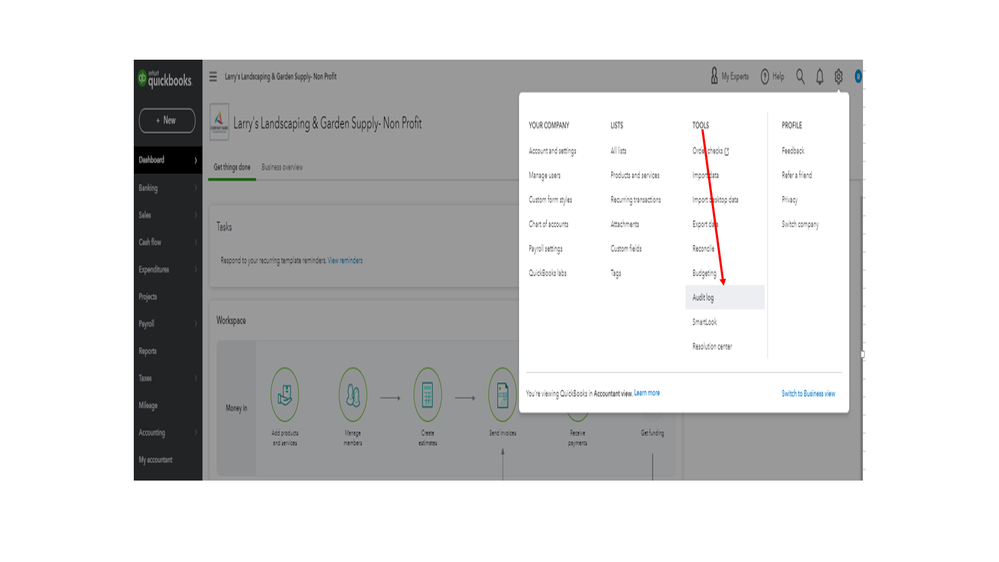Open Projects in the sidebar
Viewport: 999px width, 562px height.
(x=148, y=297)
